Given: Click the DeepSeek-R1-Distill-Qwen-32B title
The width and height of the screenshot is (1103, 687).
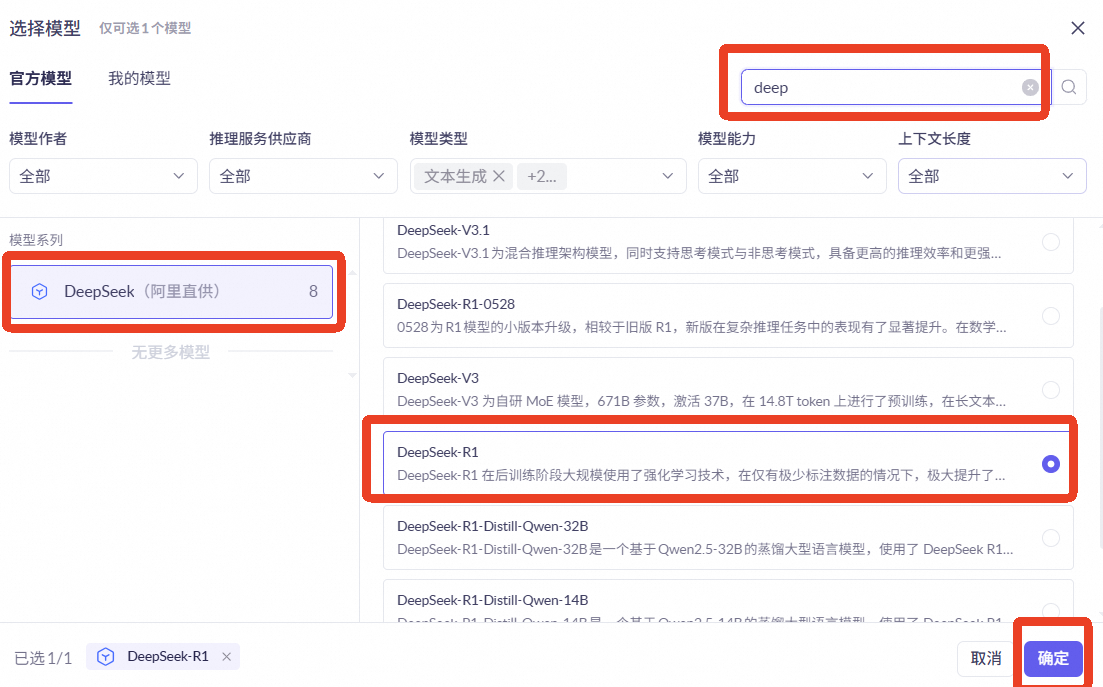Looking at the screenshot, I should (492, 526).
